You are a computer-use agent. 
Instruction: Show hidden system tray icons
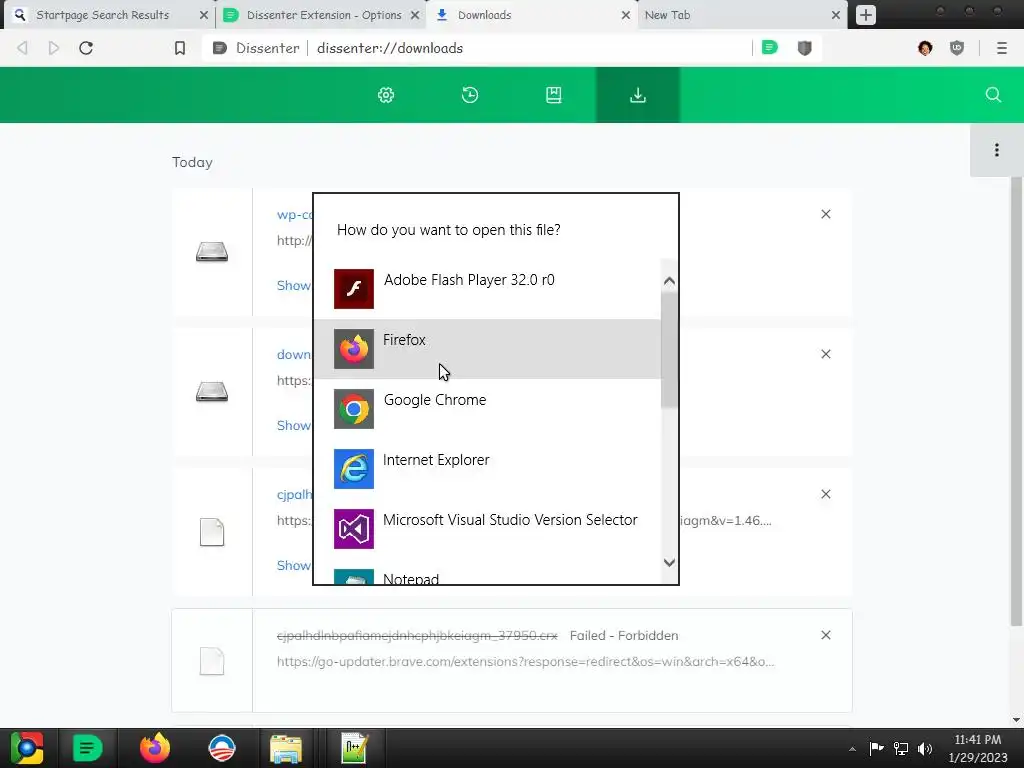point(852,749)
